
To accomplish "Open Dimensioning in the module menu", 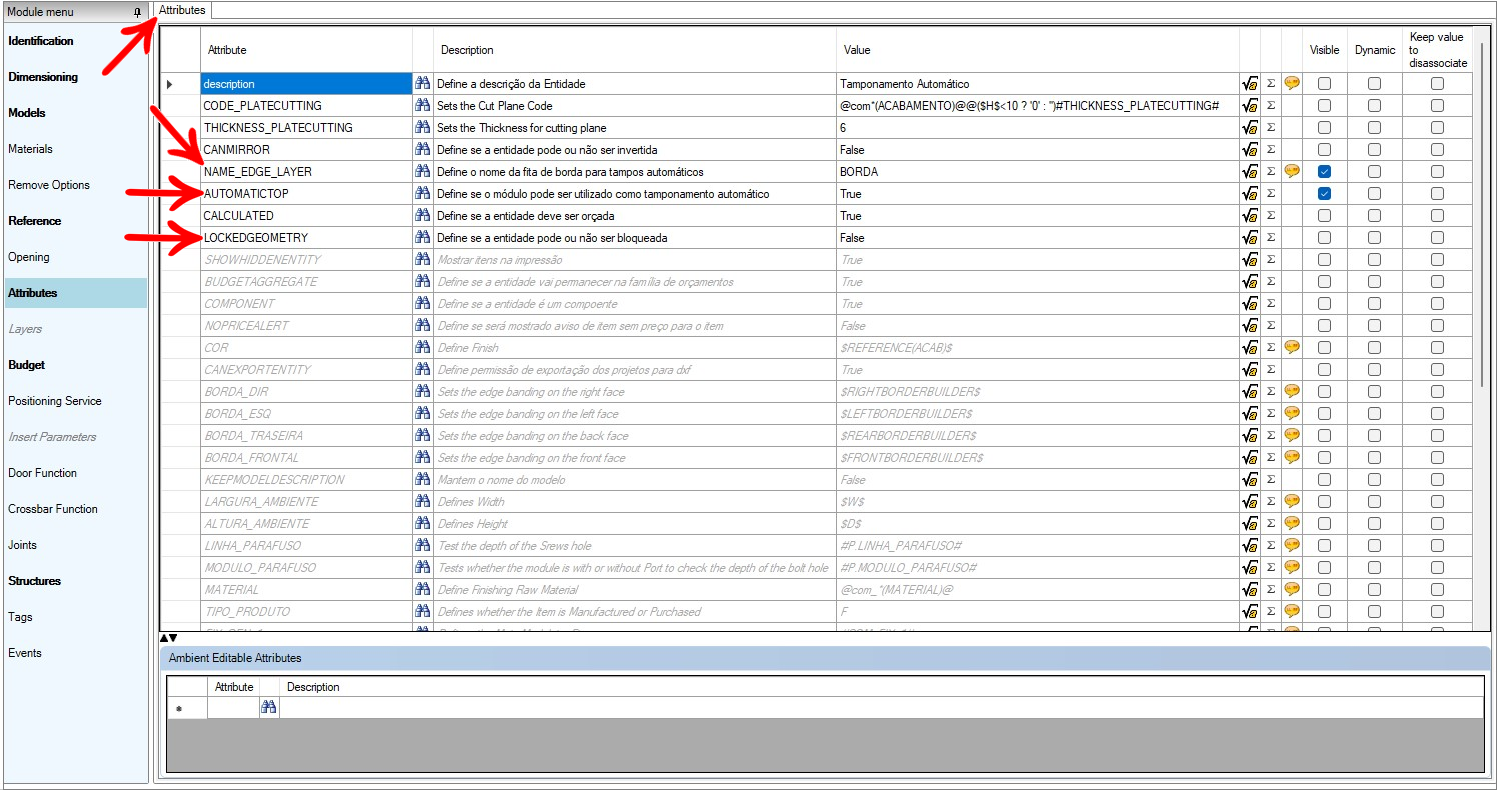I will point(43,77).
